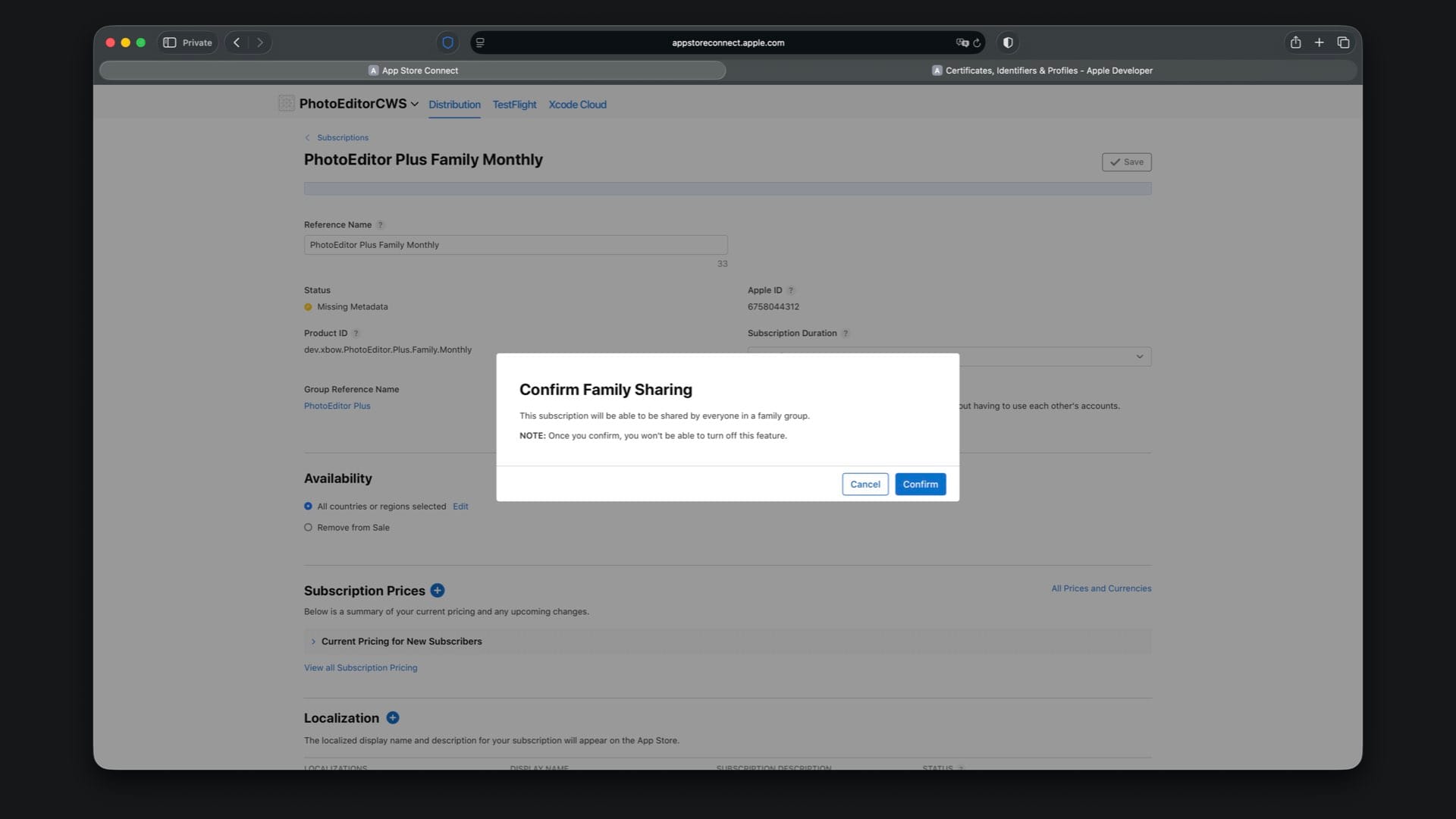
Task: Open the PhotoEditorCWS app switcher dropdown
Action: point(414,105)
